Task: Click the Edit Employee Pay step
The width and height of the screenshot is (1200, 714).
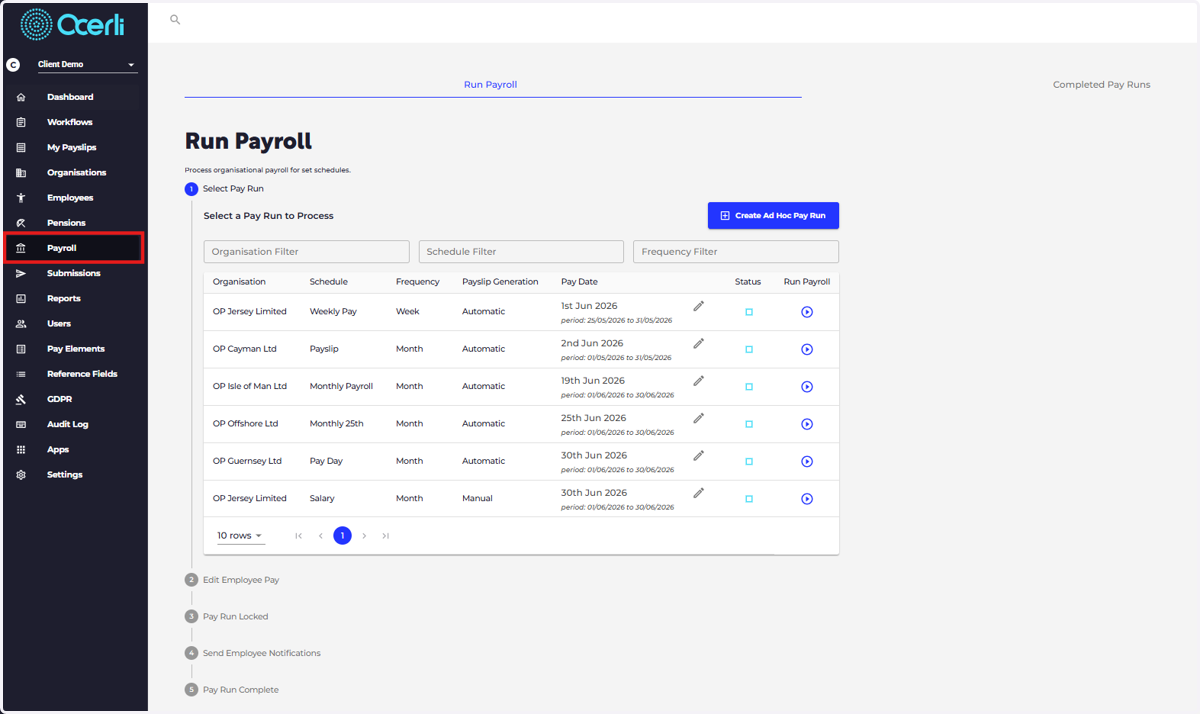Action: tap(232, 580)
